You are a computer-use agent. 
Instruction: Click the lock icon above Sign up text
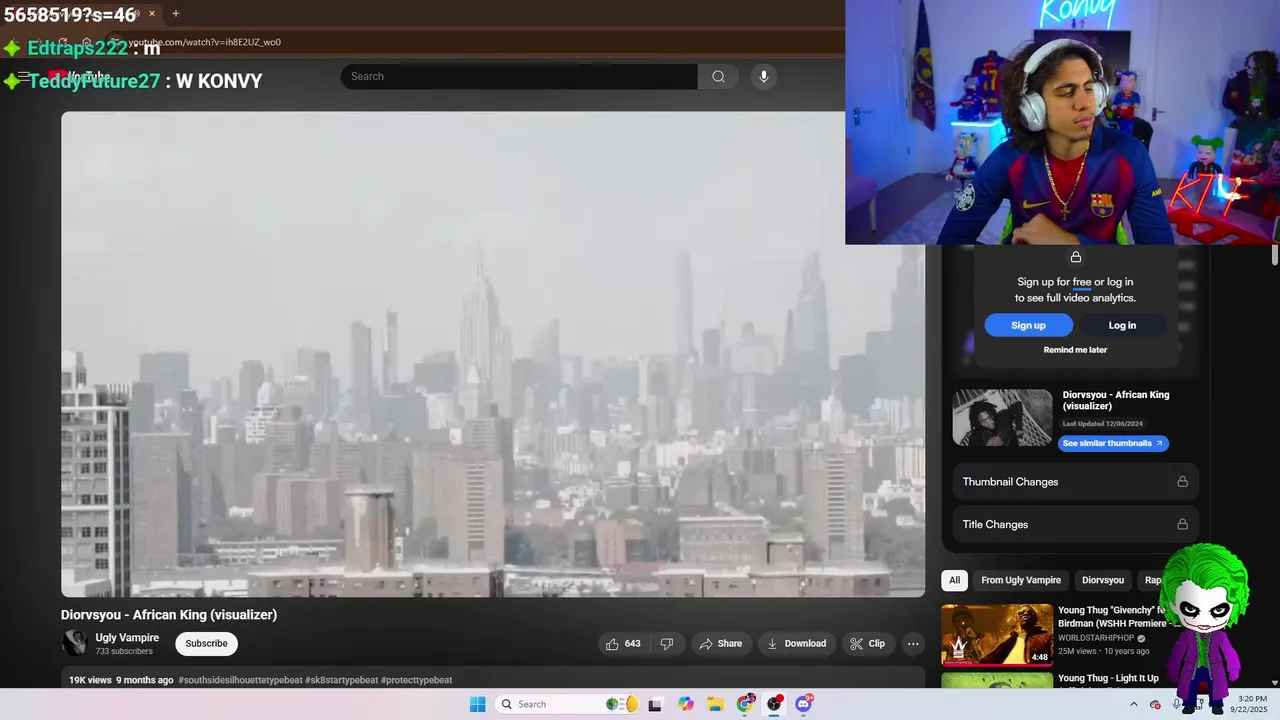pyautogui.click(x=1075, y=258)
